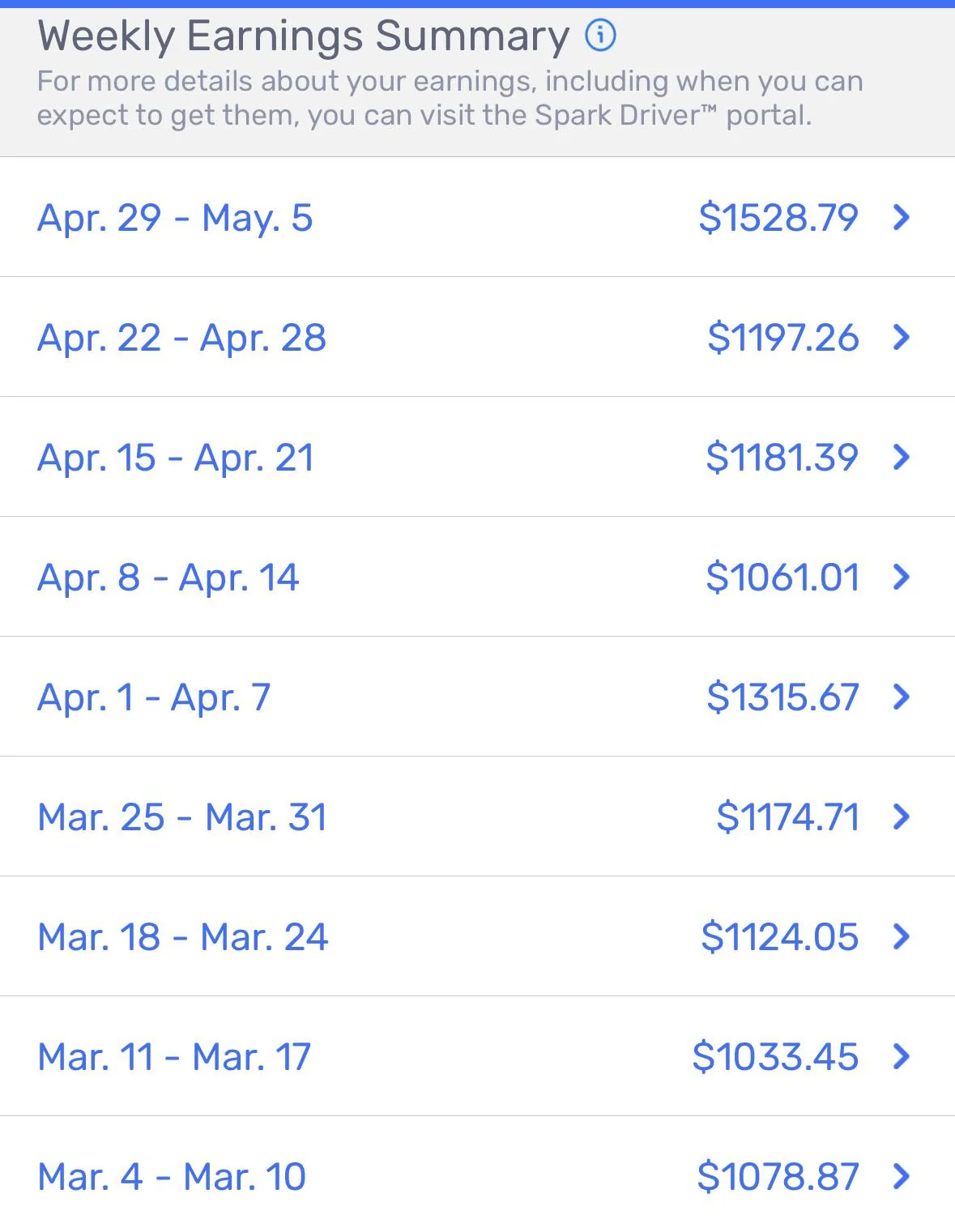Select the Apr. 15 - Apr. 21 row

[x=175, y=458]
